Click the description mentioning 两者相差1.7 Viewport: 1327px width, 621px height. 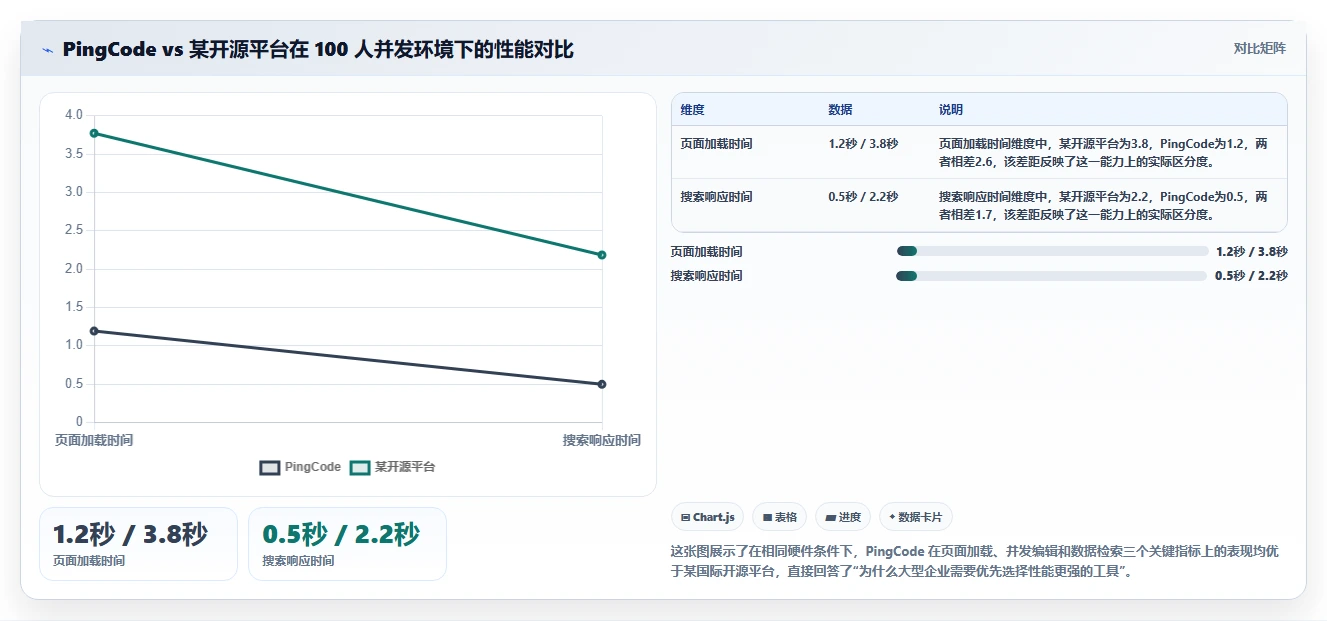pyautogui.click(x=1103, y=206)
